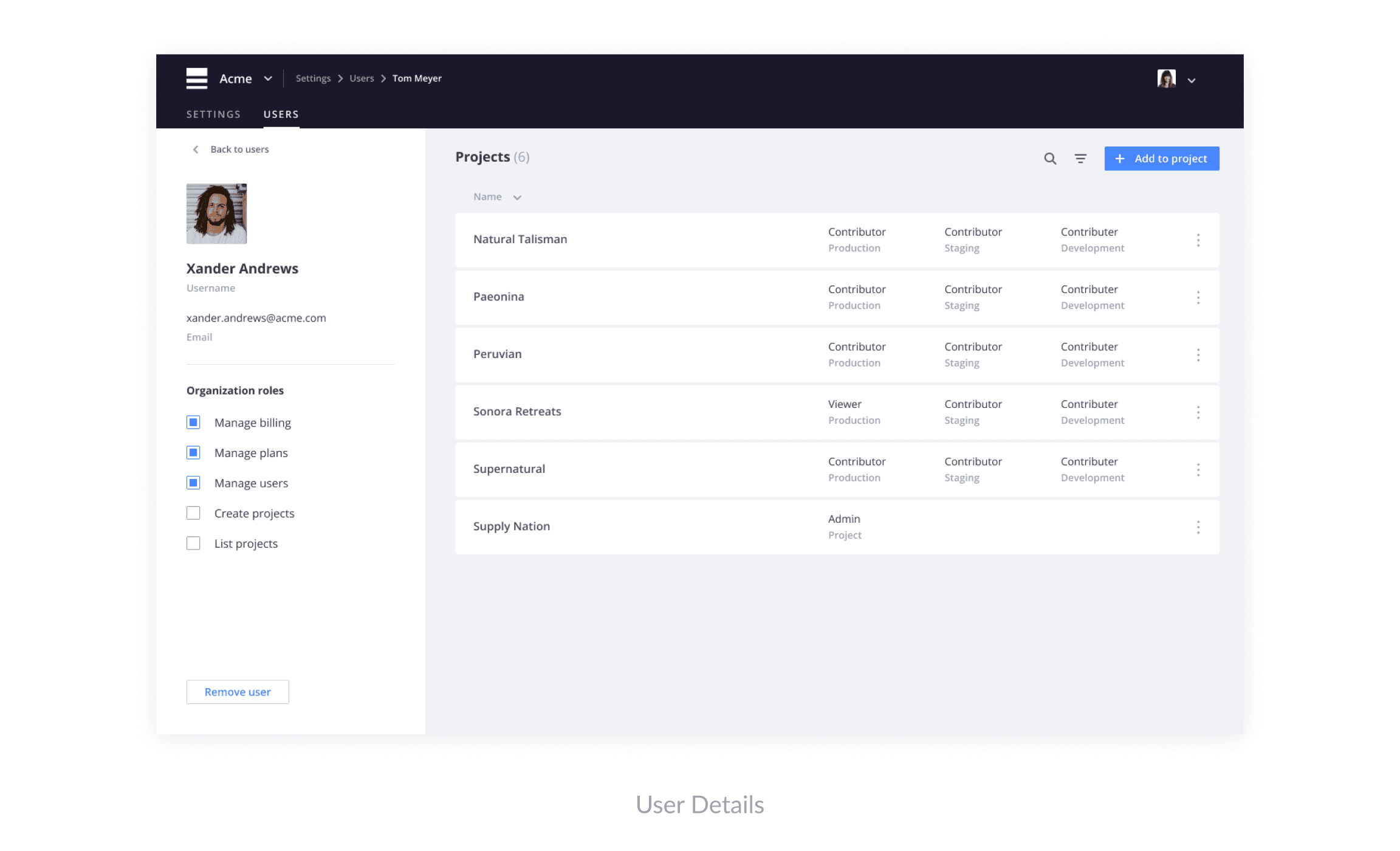This screenshot has width=1400, height=851.
Task: Click the back arrow to return to users
Action: click(x=195, y=149)
